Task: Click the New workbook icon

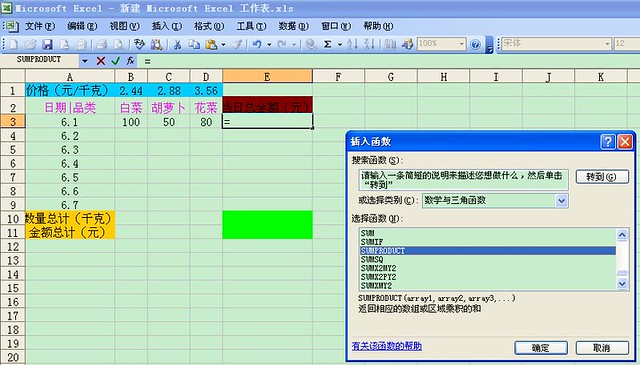Action: pyautogui.click(x=13, y=44)
